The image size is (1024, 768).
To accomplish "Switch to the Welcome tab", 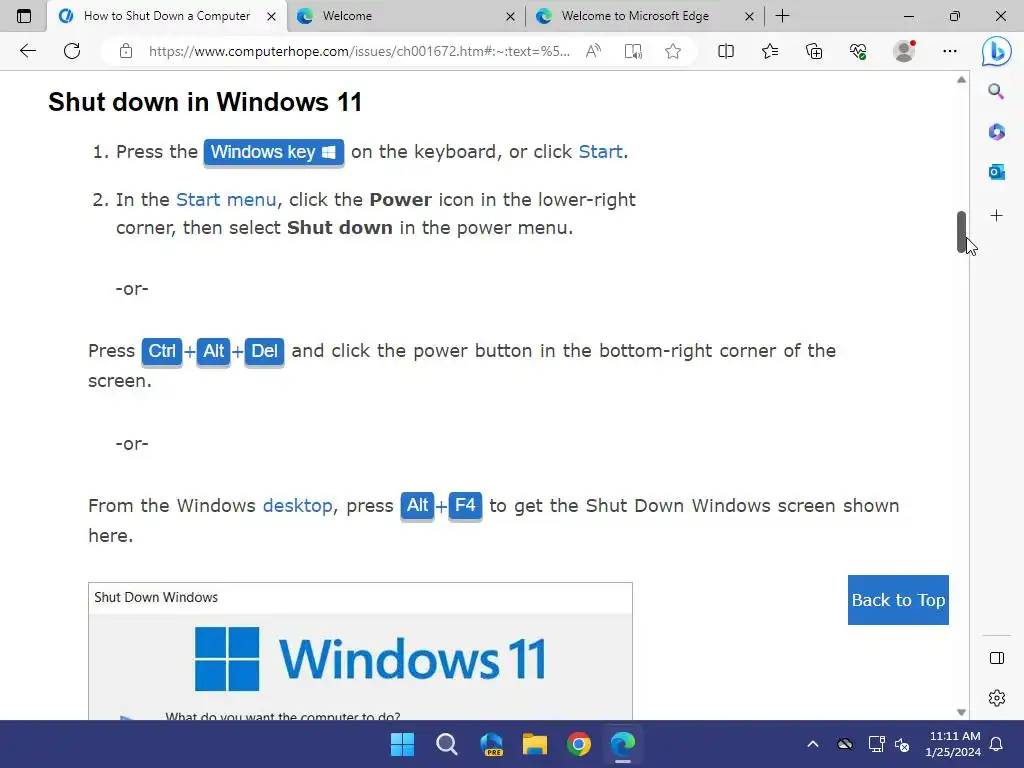I will tap(404, 16).
